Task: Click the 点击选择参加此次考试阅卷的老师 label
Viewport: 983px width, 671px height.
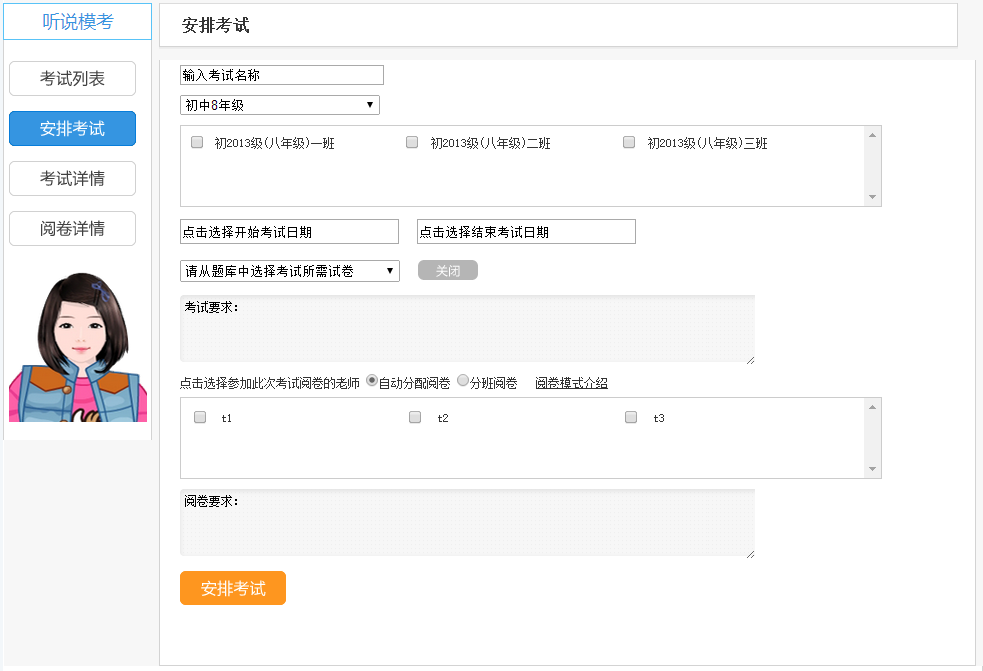Action: 270,383
